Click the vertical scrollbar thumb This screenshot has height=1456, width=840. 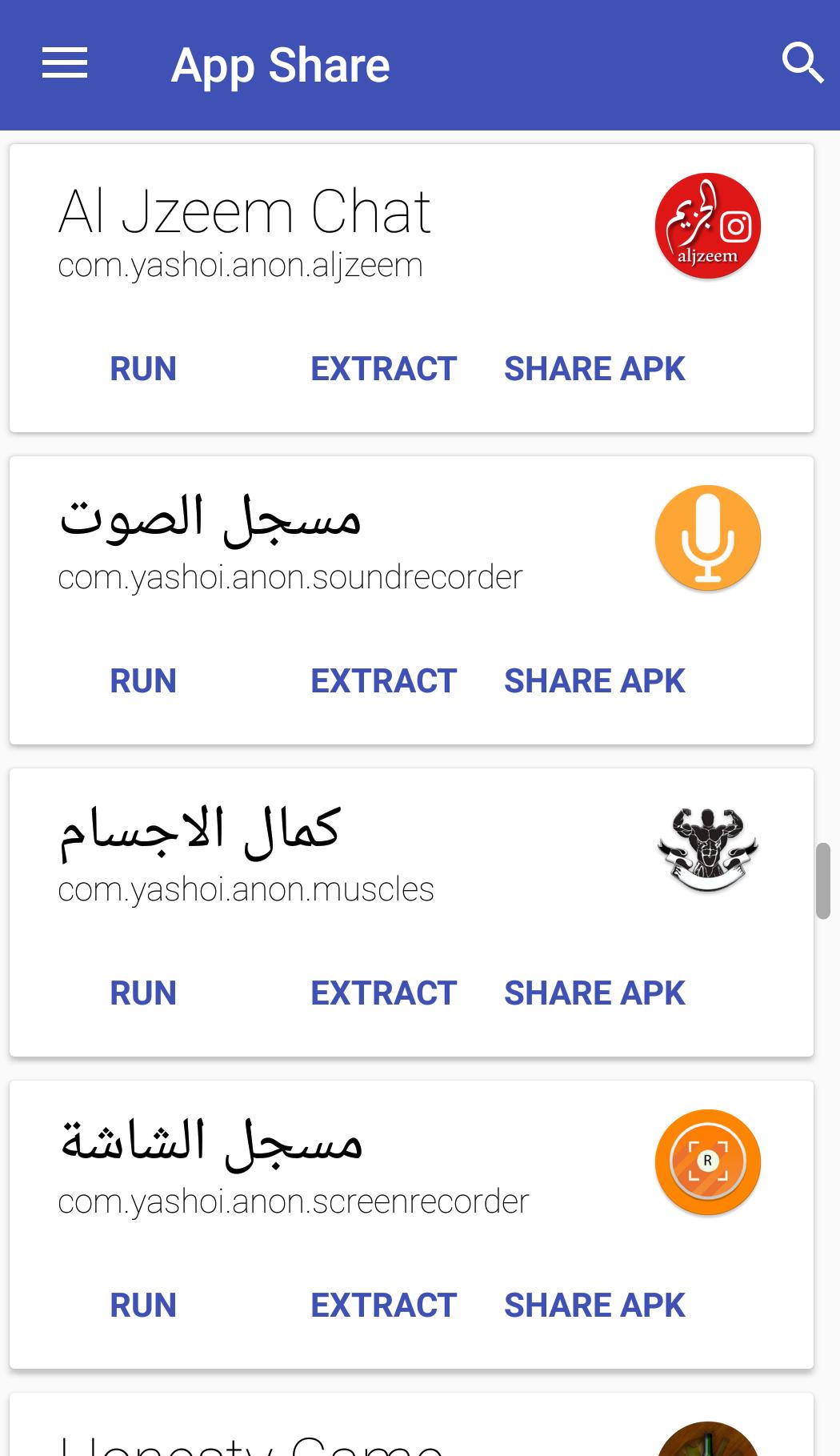pyautogui.click(x=823, y=880)
